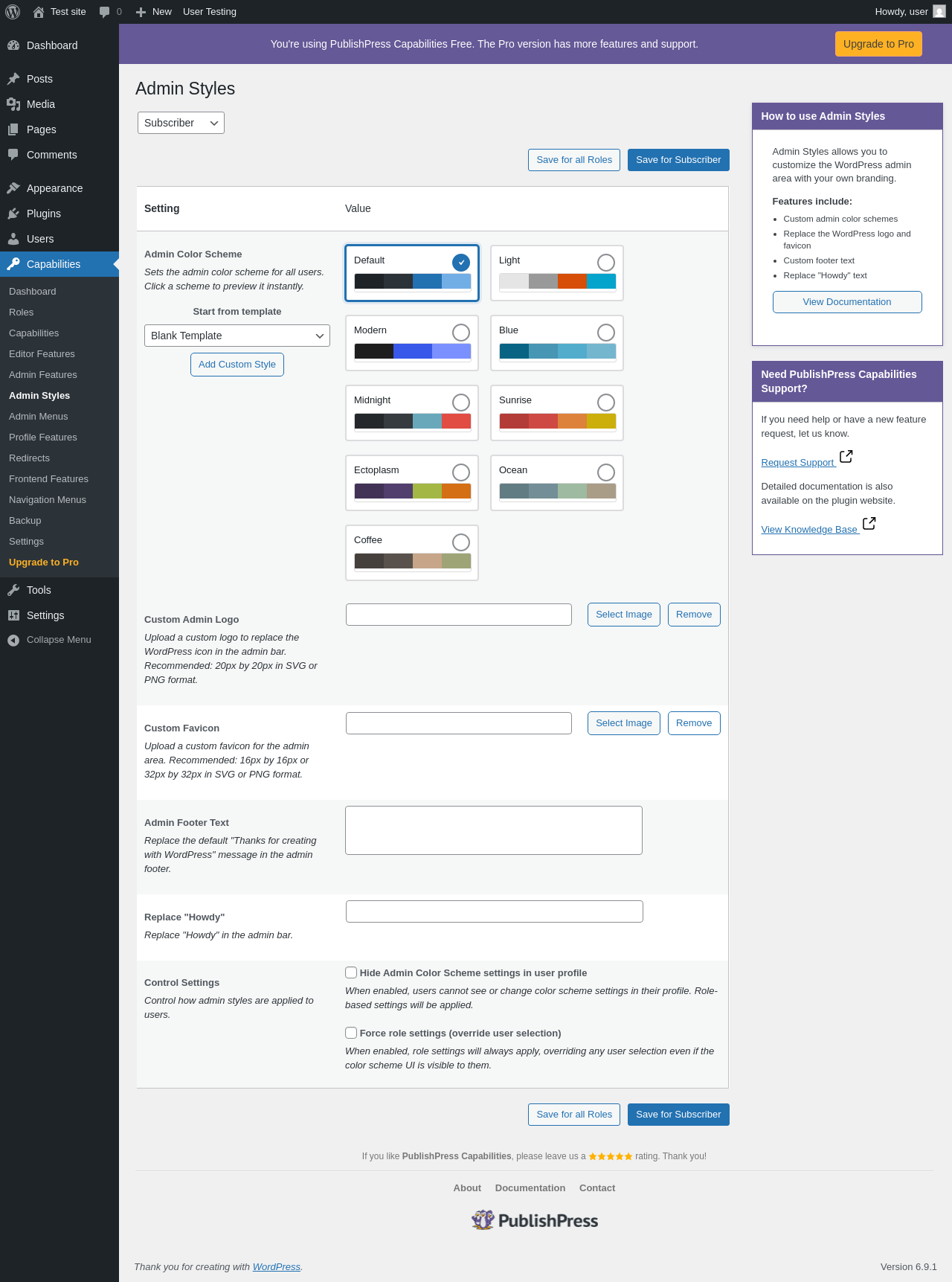
Task: Click the Ocean scheme color palette strip
Action: click(x=558, y=491)
